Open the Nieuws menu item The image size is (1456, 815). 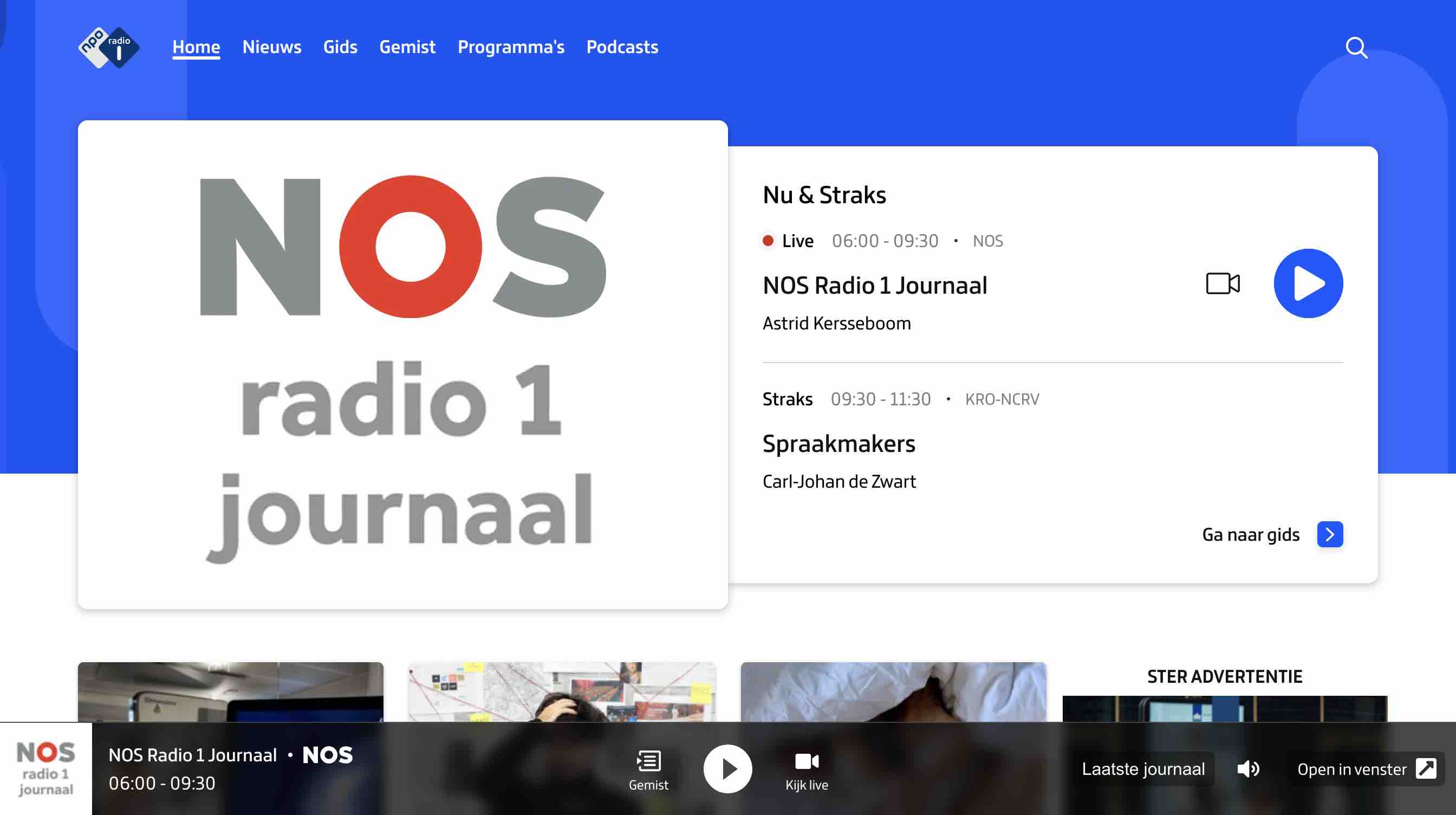[x=272, y=47]
